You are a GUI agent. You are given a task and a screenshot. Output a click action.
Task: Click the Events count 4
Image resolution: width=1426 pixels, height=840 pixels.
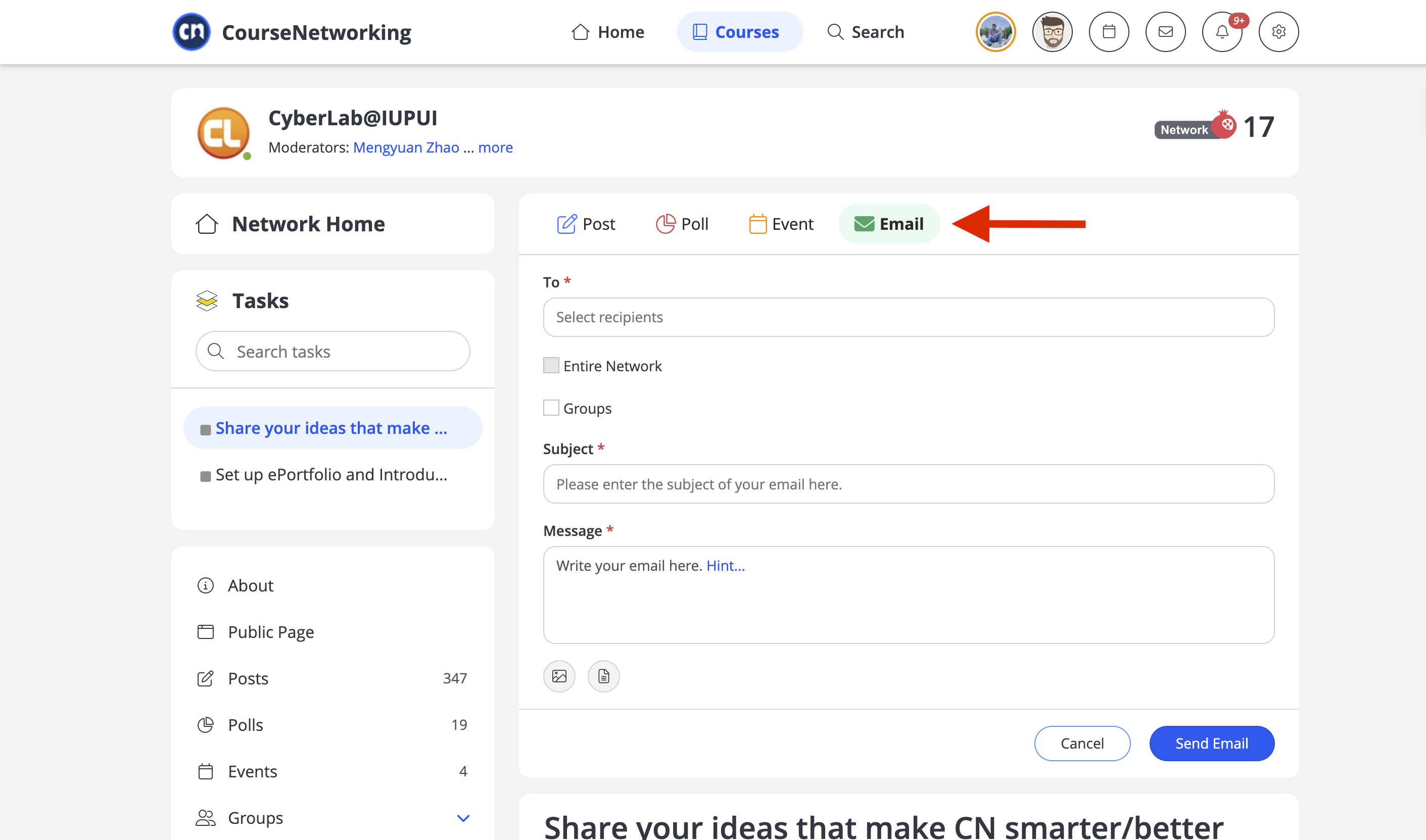(463, 771)
